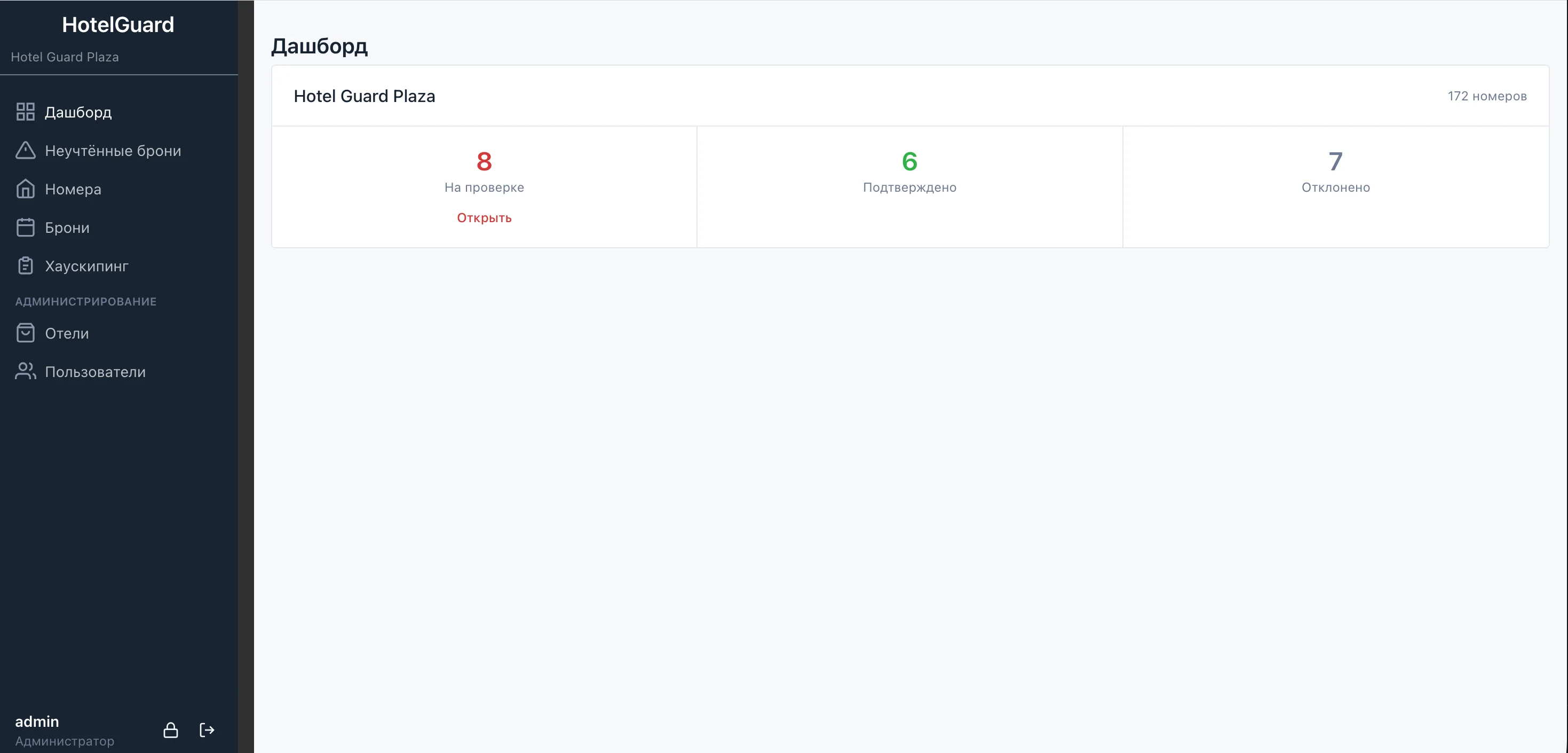Click the shopping bag icon next to Отели
Screen dimensions: 1568x753
click(x=25, y=333)
